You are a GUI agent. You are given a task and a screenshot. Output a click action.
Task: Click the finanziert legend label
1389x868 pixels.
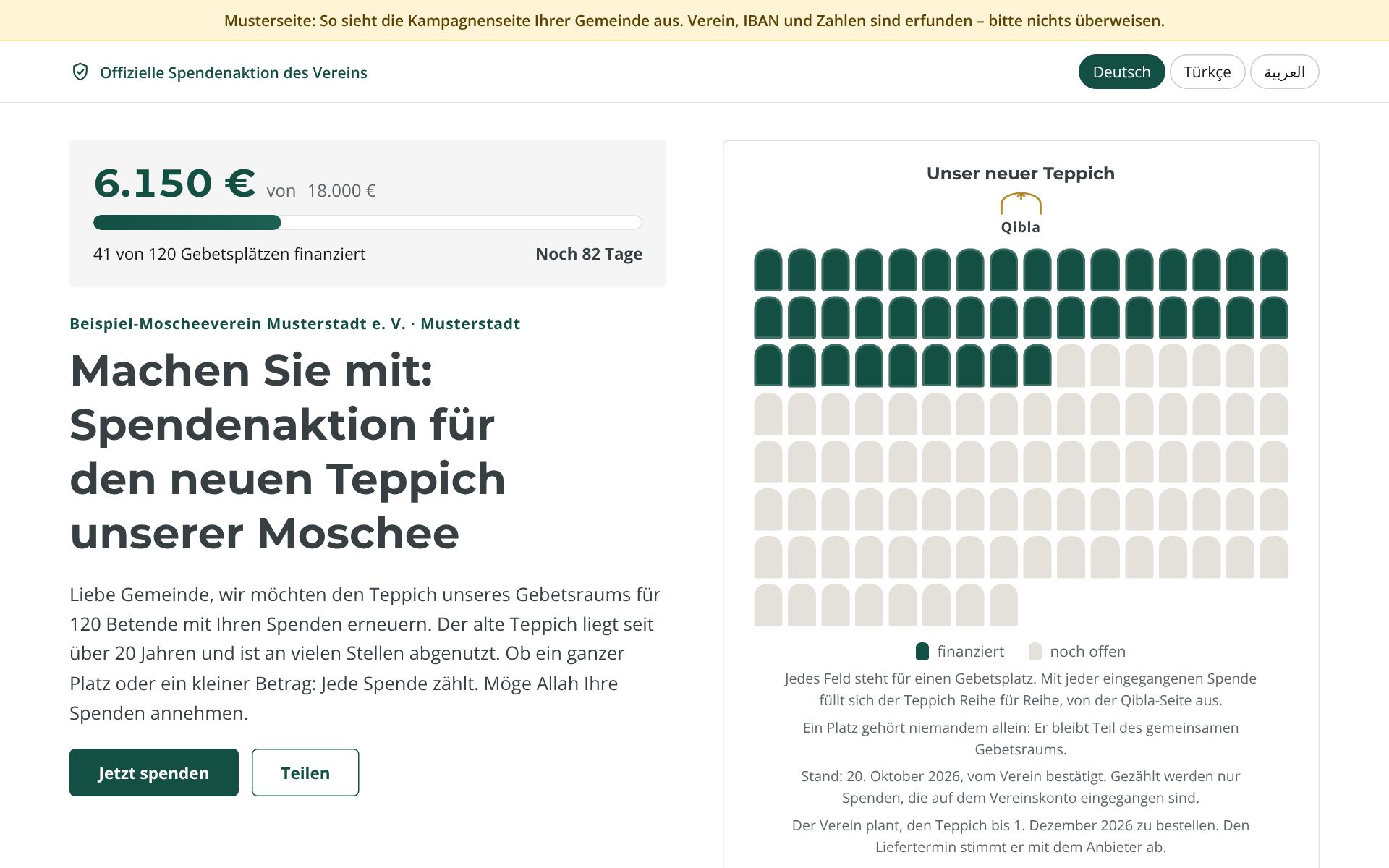[x=970, y=651]
